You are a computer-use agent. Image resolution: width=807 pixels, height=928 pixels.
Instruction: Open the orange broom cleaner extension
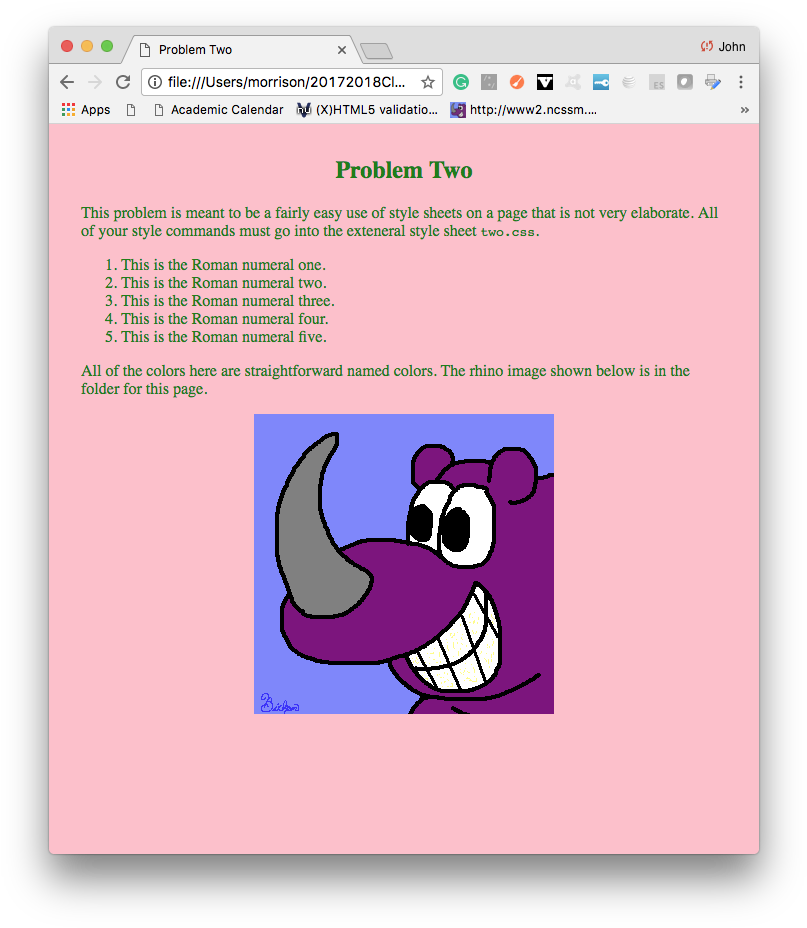click(x=517, y=82)
